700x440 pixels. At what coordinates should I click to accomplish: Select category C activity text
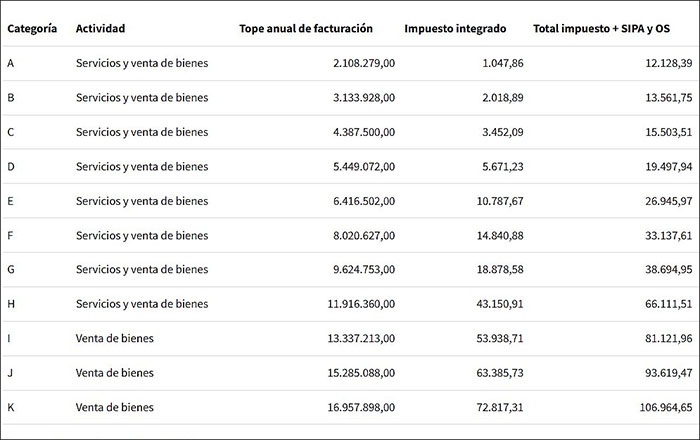point(142,132)
